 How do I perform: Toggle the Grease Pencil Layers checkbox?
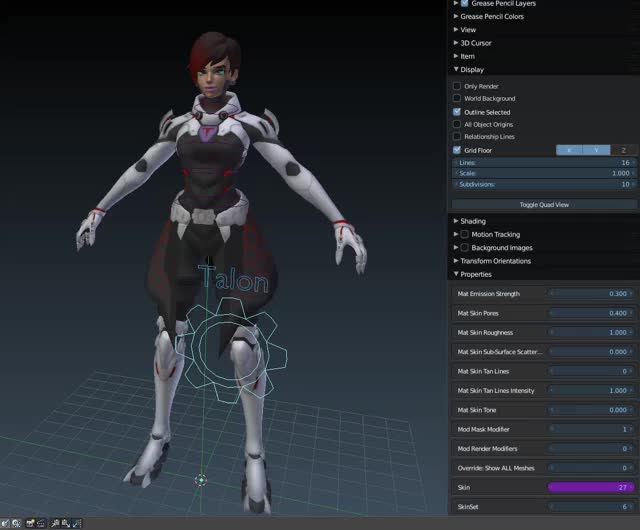[464, 3]
